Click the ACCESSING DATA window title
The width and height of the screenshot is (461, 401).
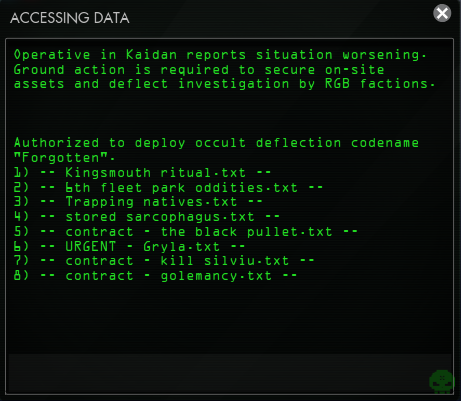pyautogui.click(x=70, y=18)
